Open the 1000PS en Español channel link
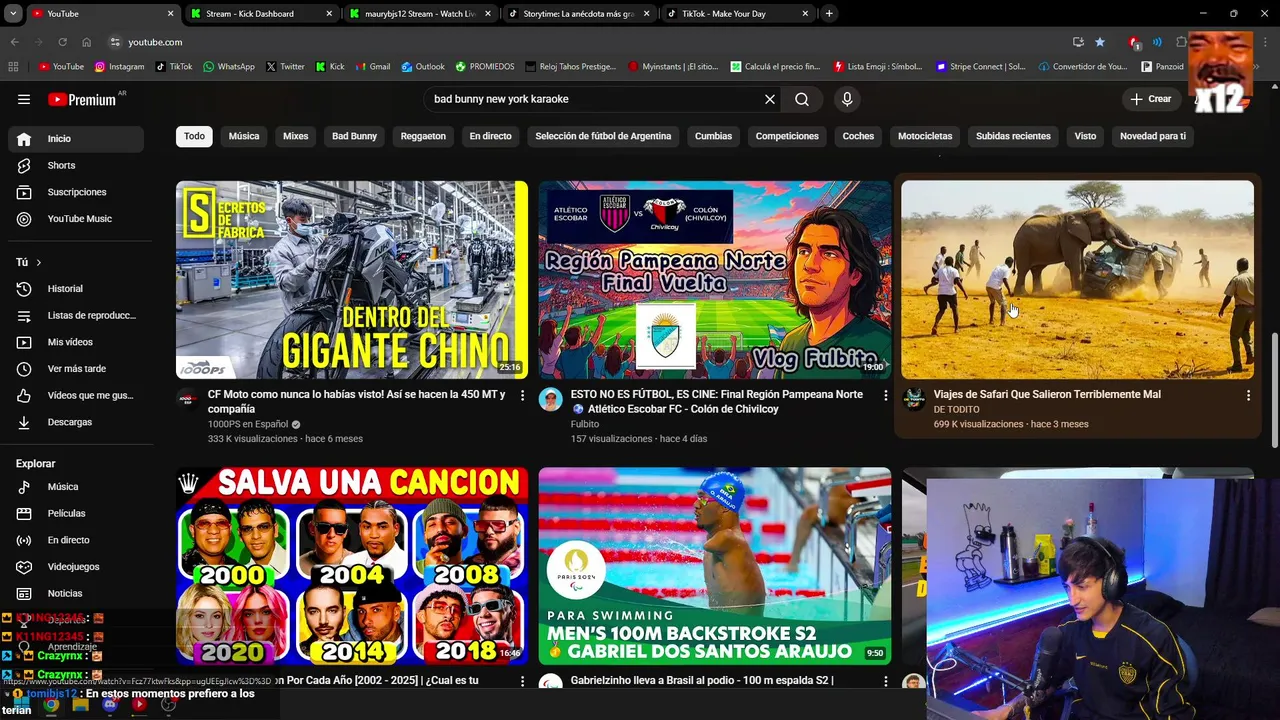The image size is (1280, 720). (248, 424)
